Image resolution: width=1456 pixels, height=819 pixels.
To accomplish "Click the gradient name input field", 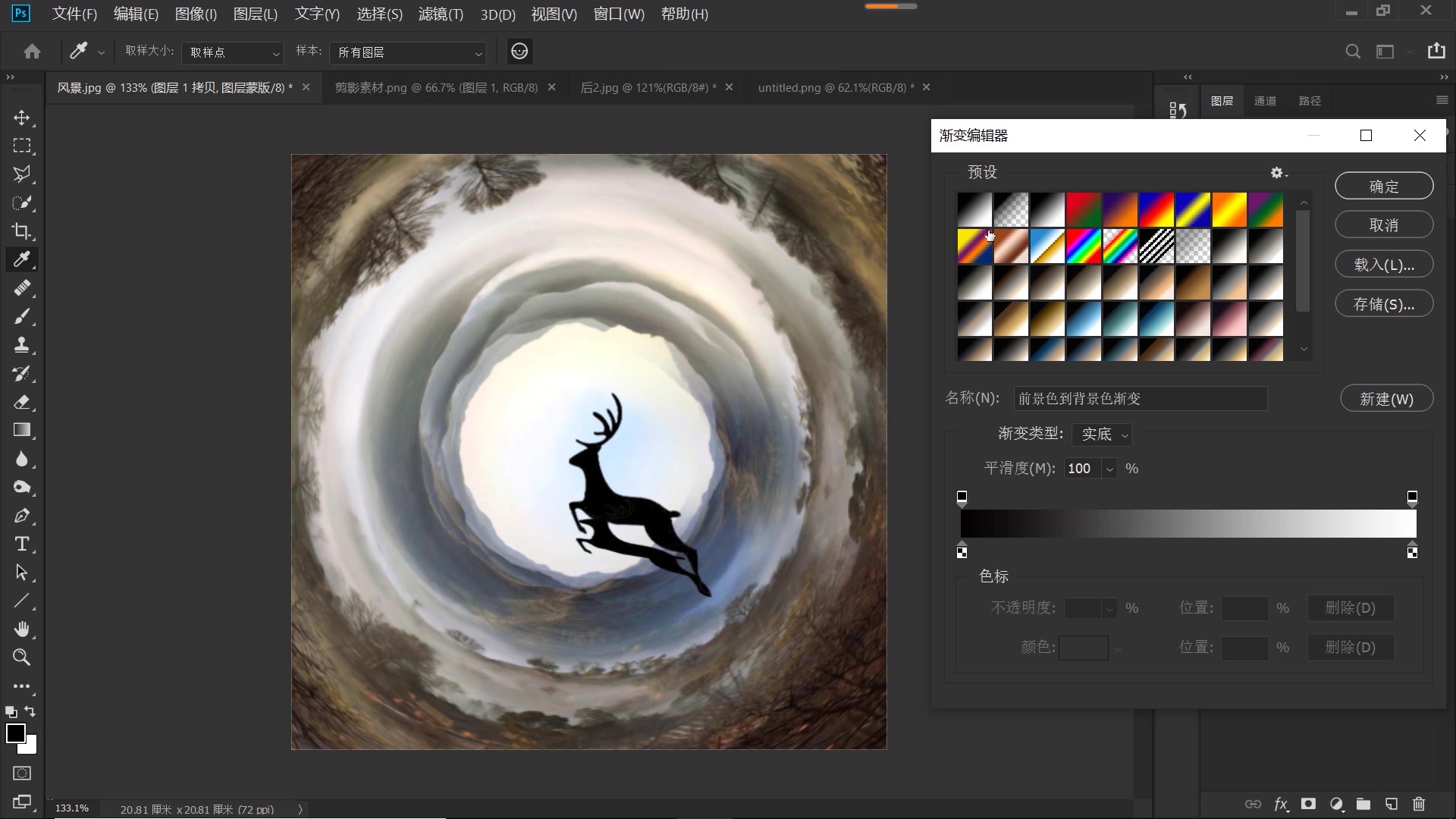I will coord(1140,399).
